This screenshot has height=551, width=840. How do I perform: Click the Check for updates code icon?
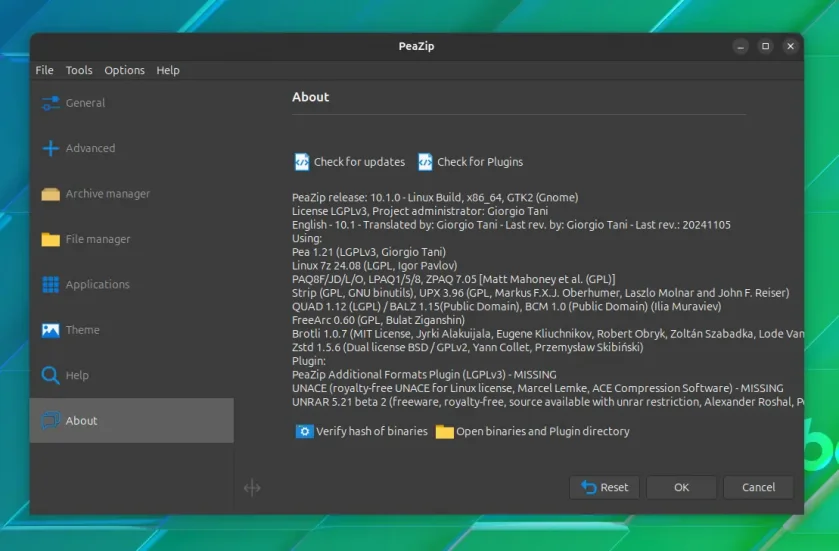[x=302, y=162]
